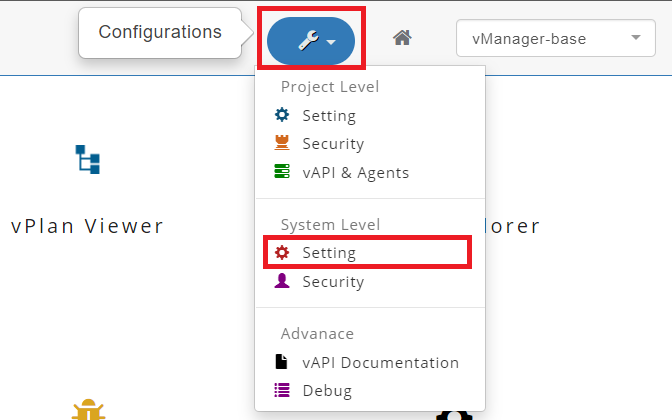Choose vAPI & Agents from menu

click(x=355, y=172)
